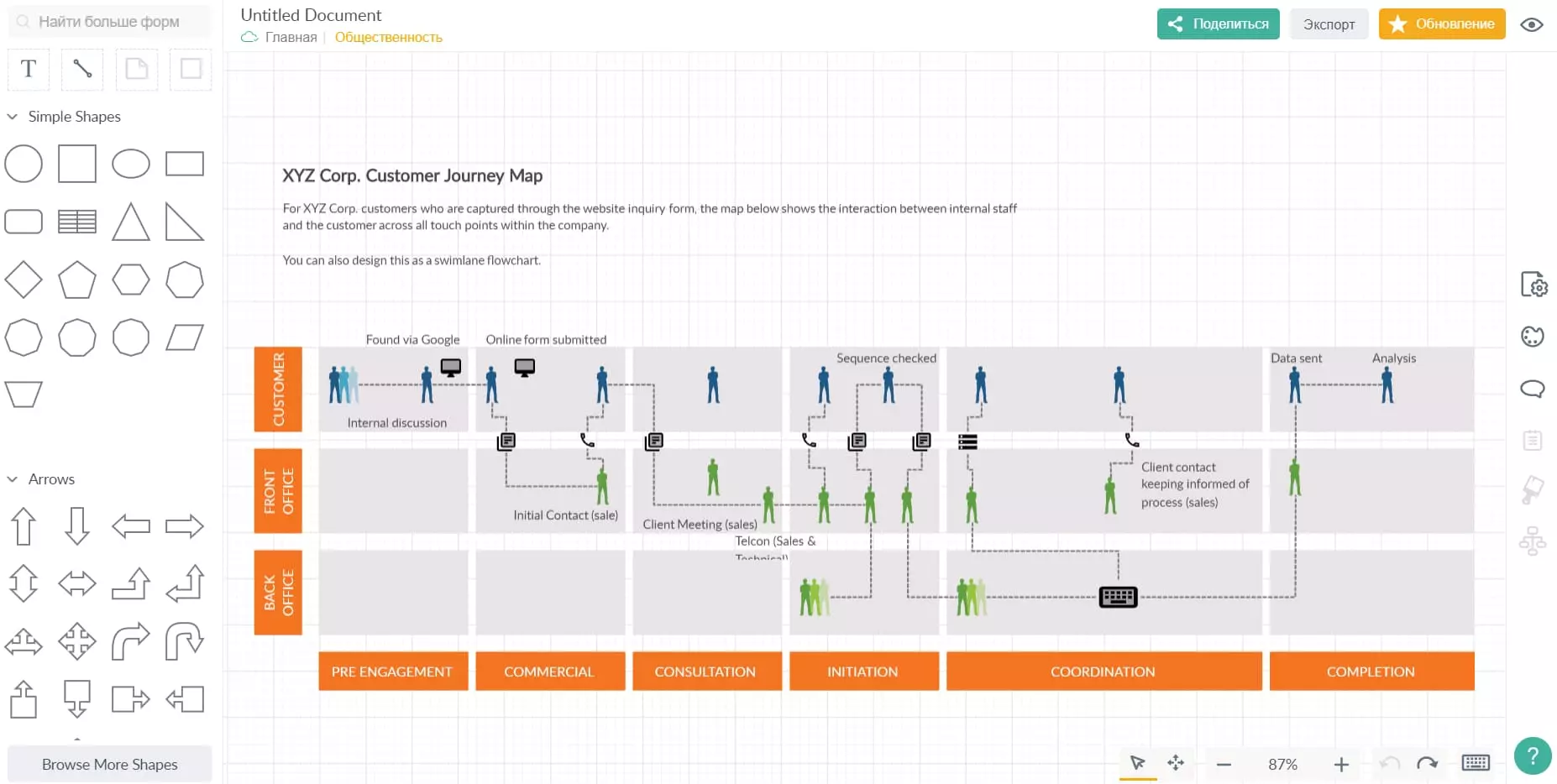The height and width of the screenshot is (784, 1557).
Task: Toggle the preview eye icon
Action: pyautogui.click(x=1532, y=24)
